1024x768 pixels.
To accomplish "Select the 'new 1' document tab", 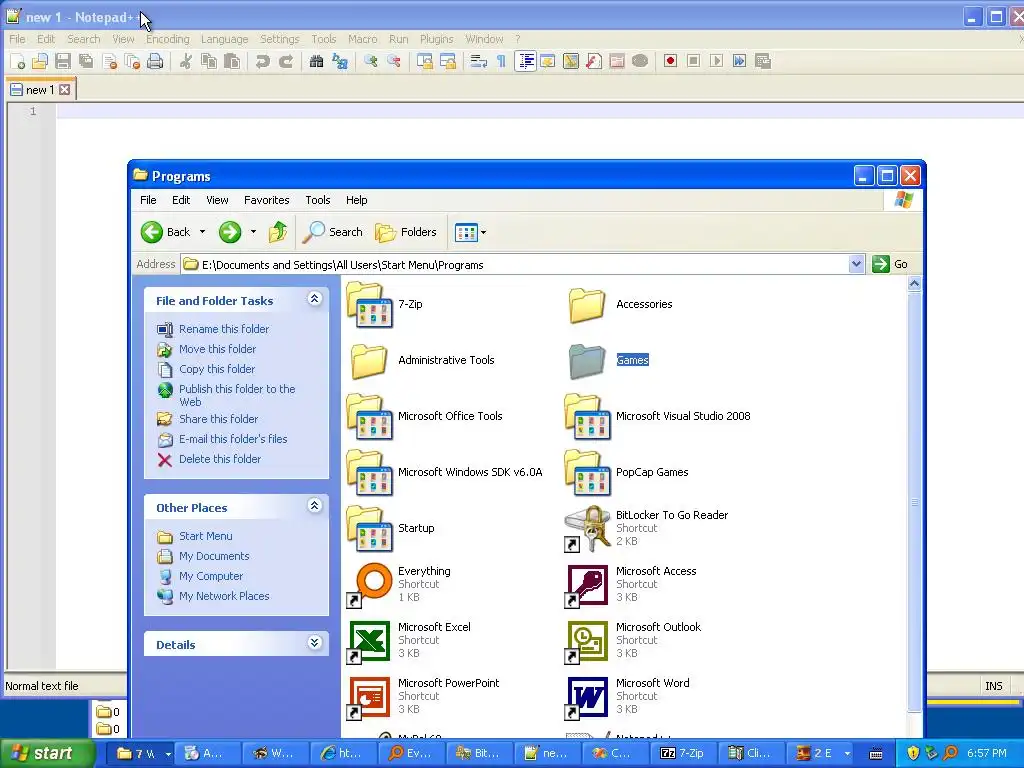I will point(40,89).
